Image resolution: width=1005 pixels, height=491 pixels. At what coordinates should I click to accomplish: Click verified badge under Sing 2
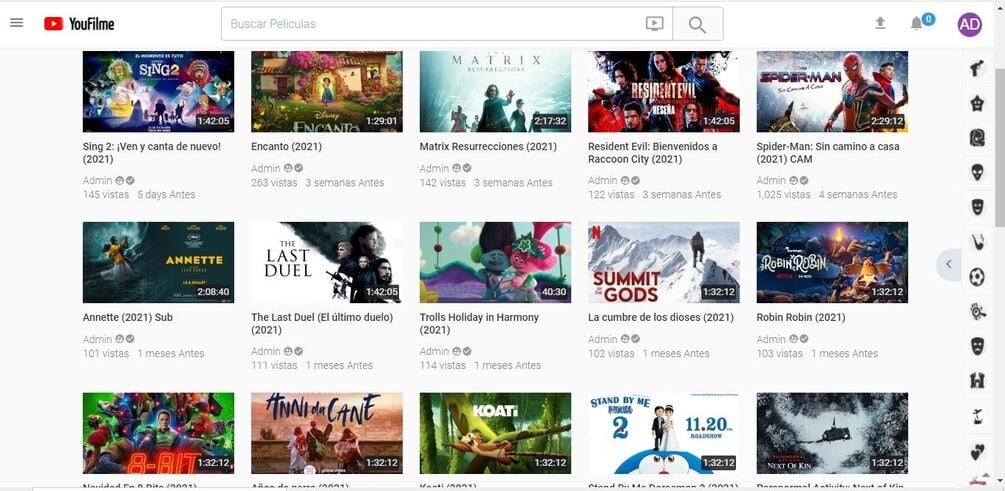point(130,181)
